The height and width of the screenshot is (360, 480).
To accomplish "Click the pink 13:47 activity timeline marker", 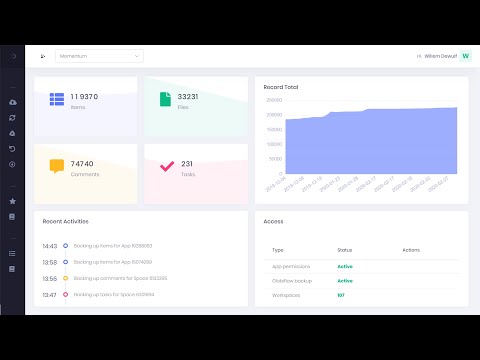I will (x=66, y=294).
